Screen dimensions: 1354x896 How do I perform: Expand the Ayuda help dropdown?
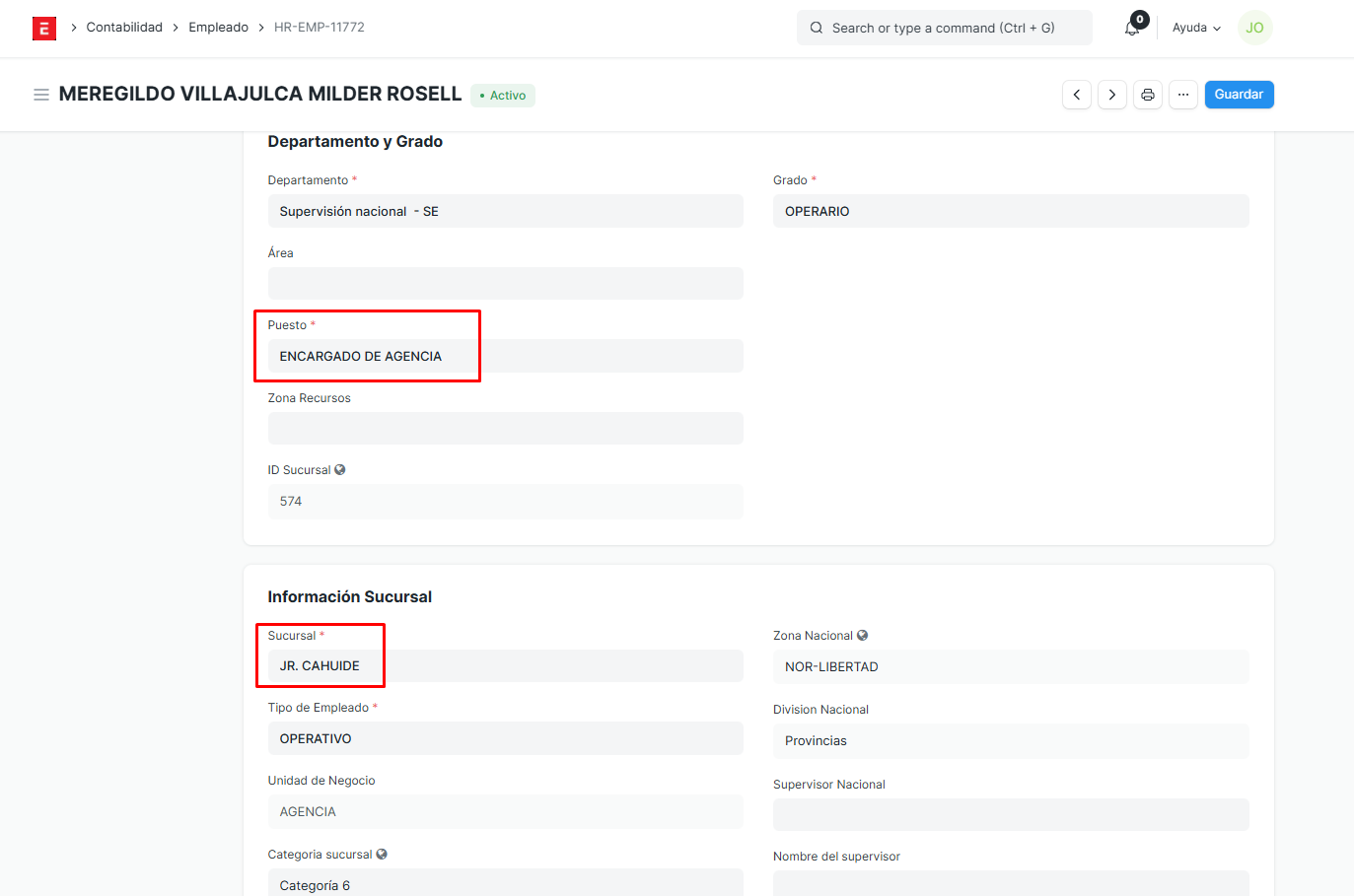tap(1196, 28)
